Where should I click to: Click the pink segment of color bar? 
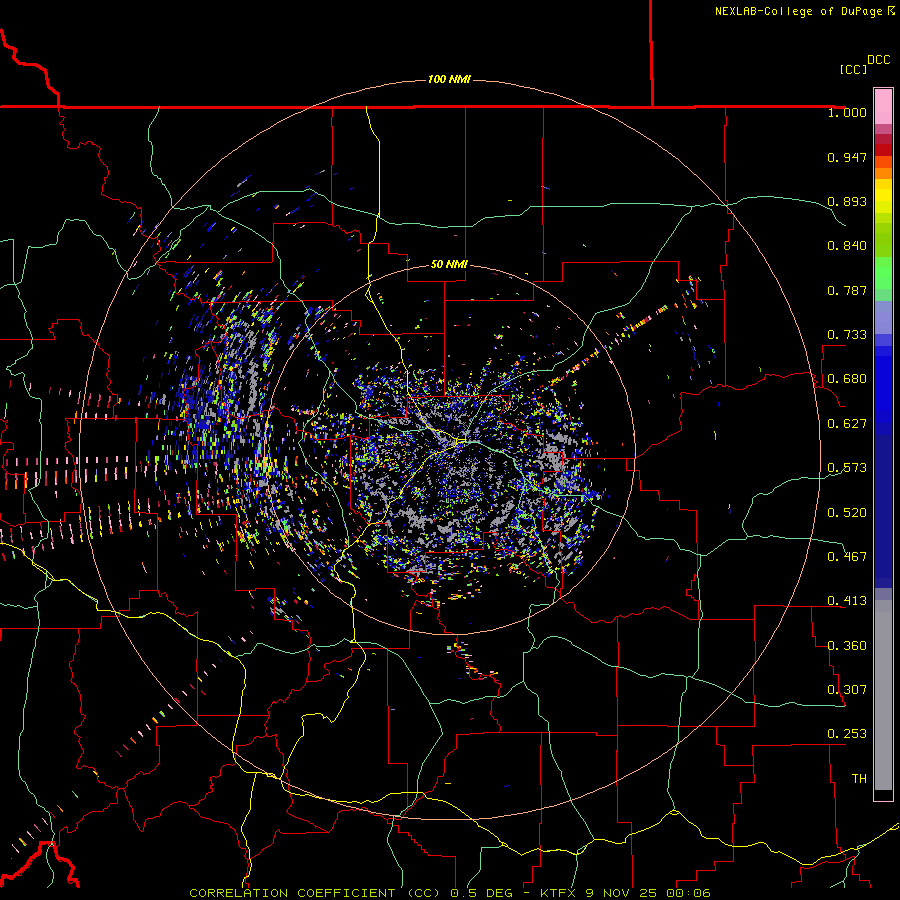point(883,107)
